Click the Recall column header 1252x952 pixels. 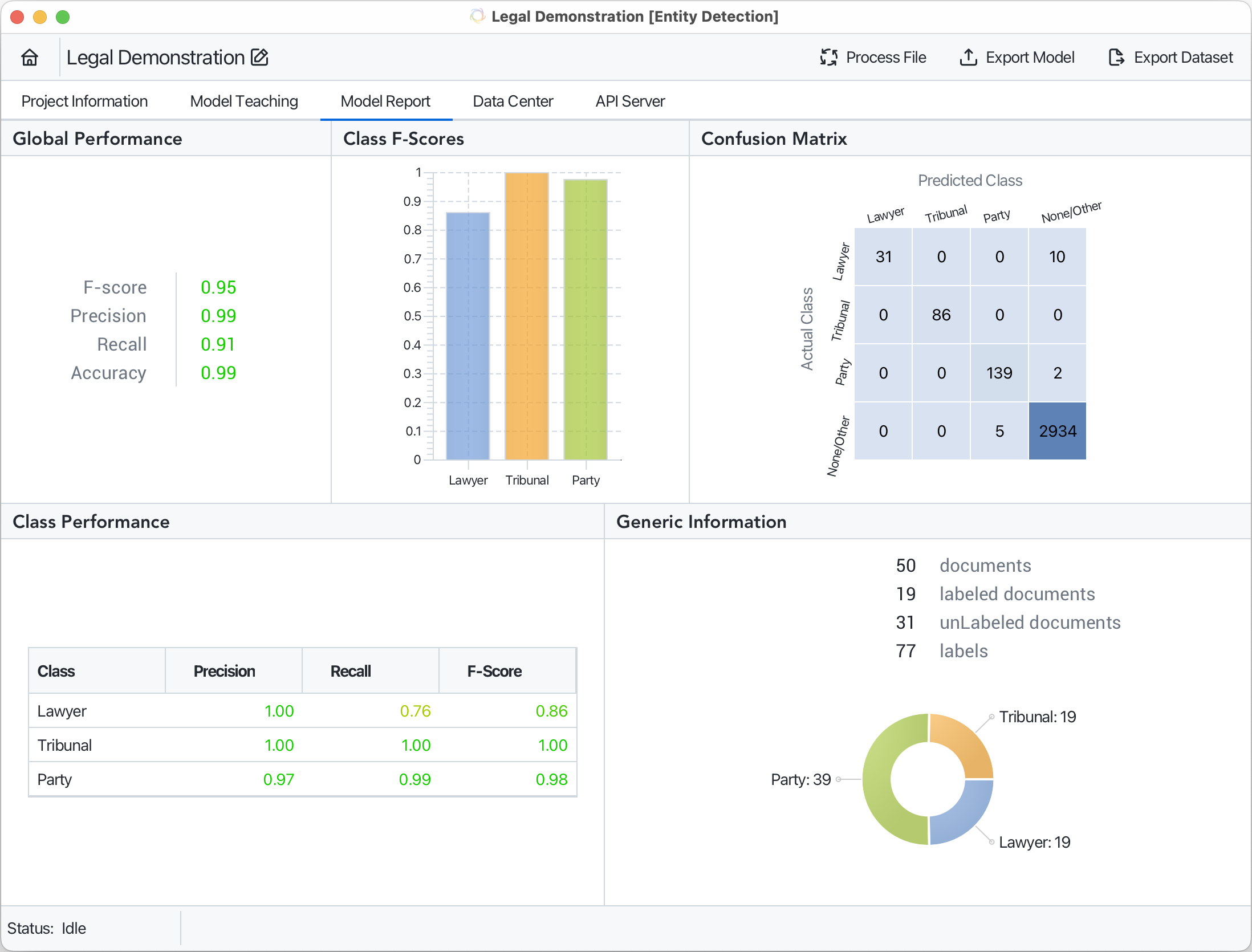[x=351, y=671]
